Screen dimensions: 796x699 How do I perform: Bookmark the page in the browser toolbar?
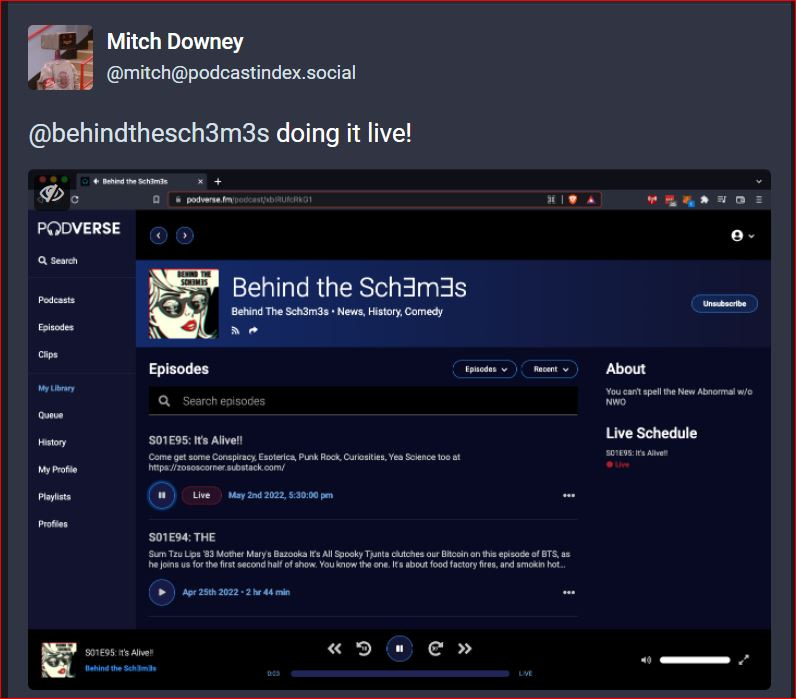pyautogui.click(x=156, y=199)
